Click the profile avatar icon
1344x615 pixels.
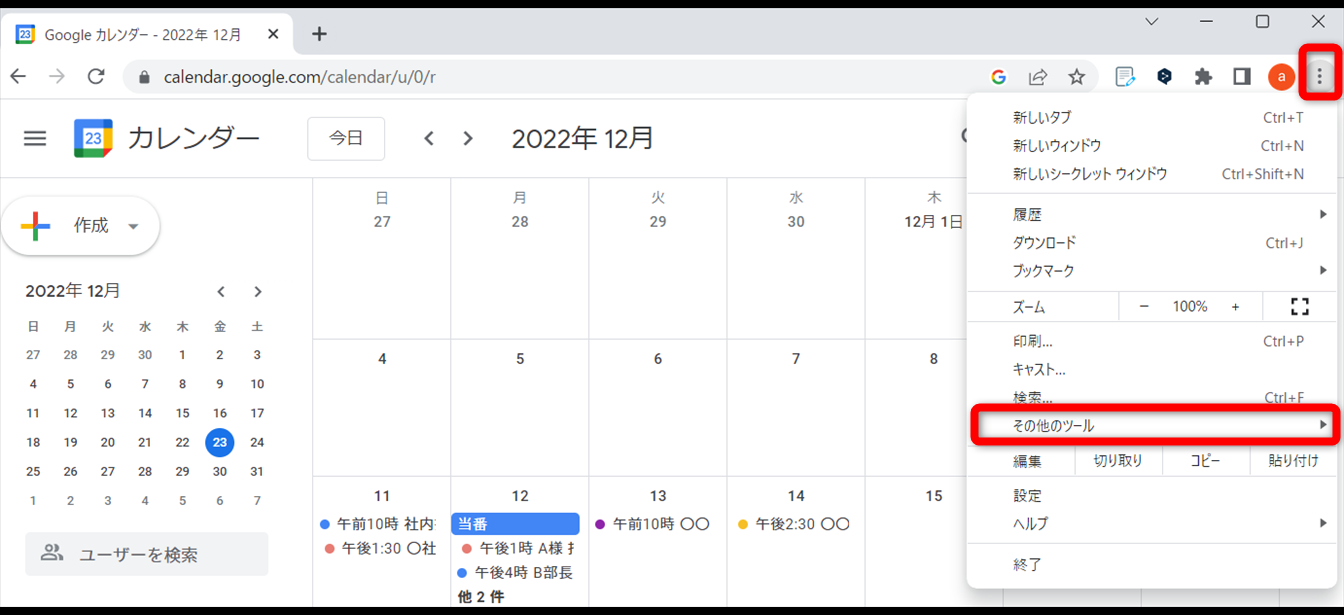pyautogui.click(x=1281, y=77)
